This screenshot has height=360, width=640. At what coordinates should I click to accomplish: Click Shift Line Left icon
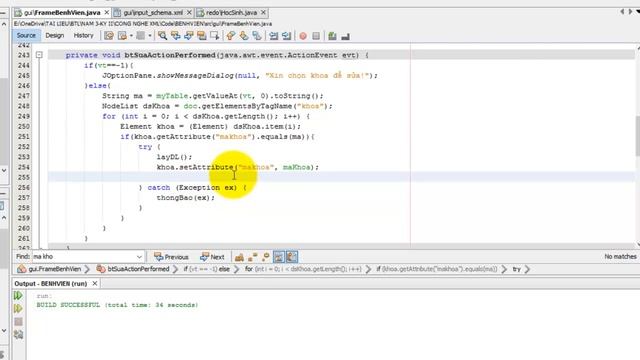[273, 36]
